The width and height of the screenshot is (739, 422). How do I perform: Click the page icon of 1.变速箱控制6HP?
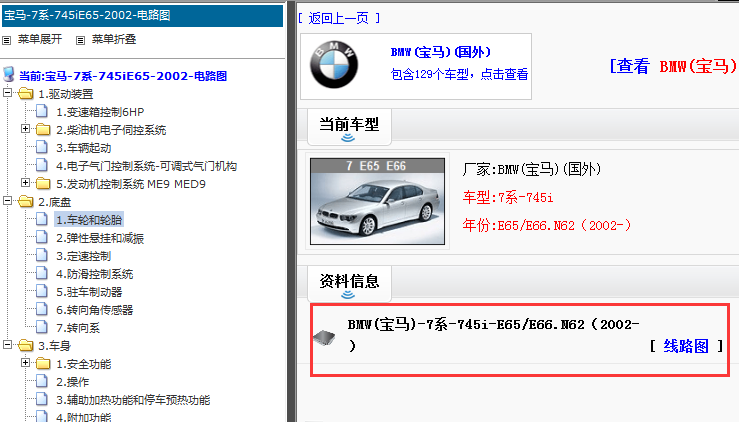pyautogui.click(x=42, y=111)
